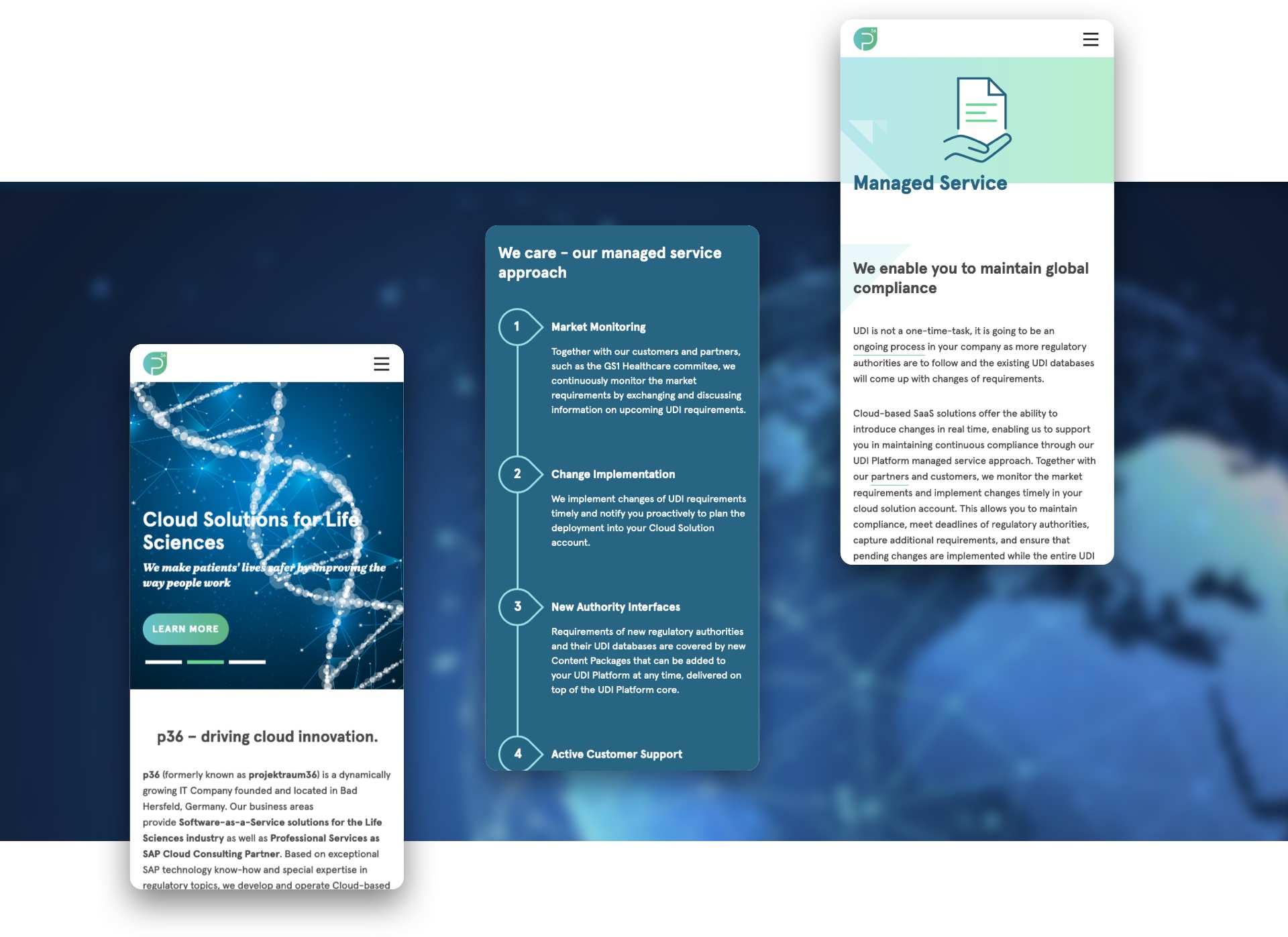Image resolution: width=1288 pixels, height=937 pixels.
Task: Click the p36 logo icon top left
Action: coord(156,363)
